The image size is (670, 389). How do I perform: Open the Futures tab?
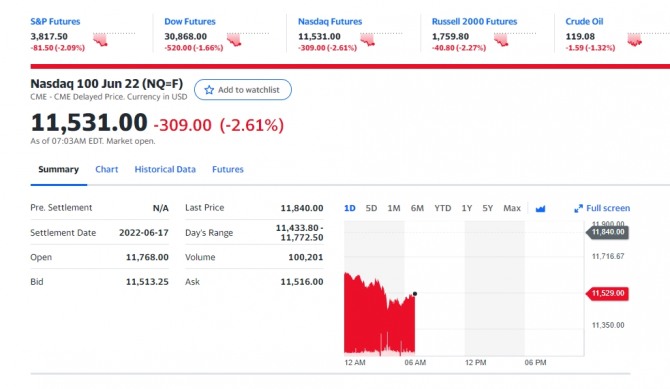point(228,169)
